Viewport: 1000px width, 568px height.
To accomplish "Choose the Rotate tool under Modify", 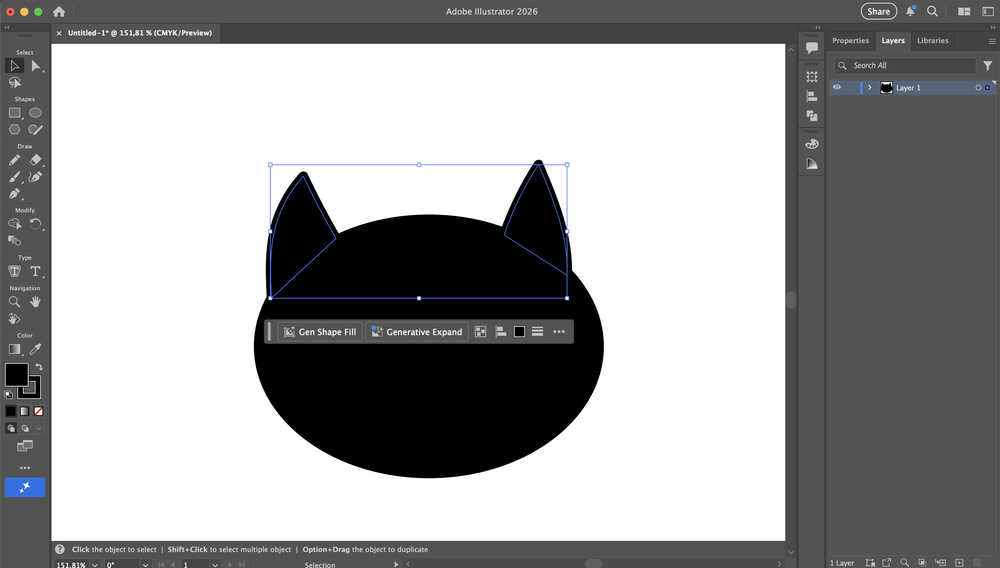I will click(x=35, y=224).
